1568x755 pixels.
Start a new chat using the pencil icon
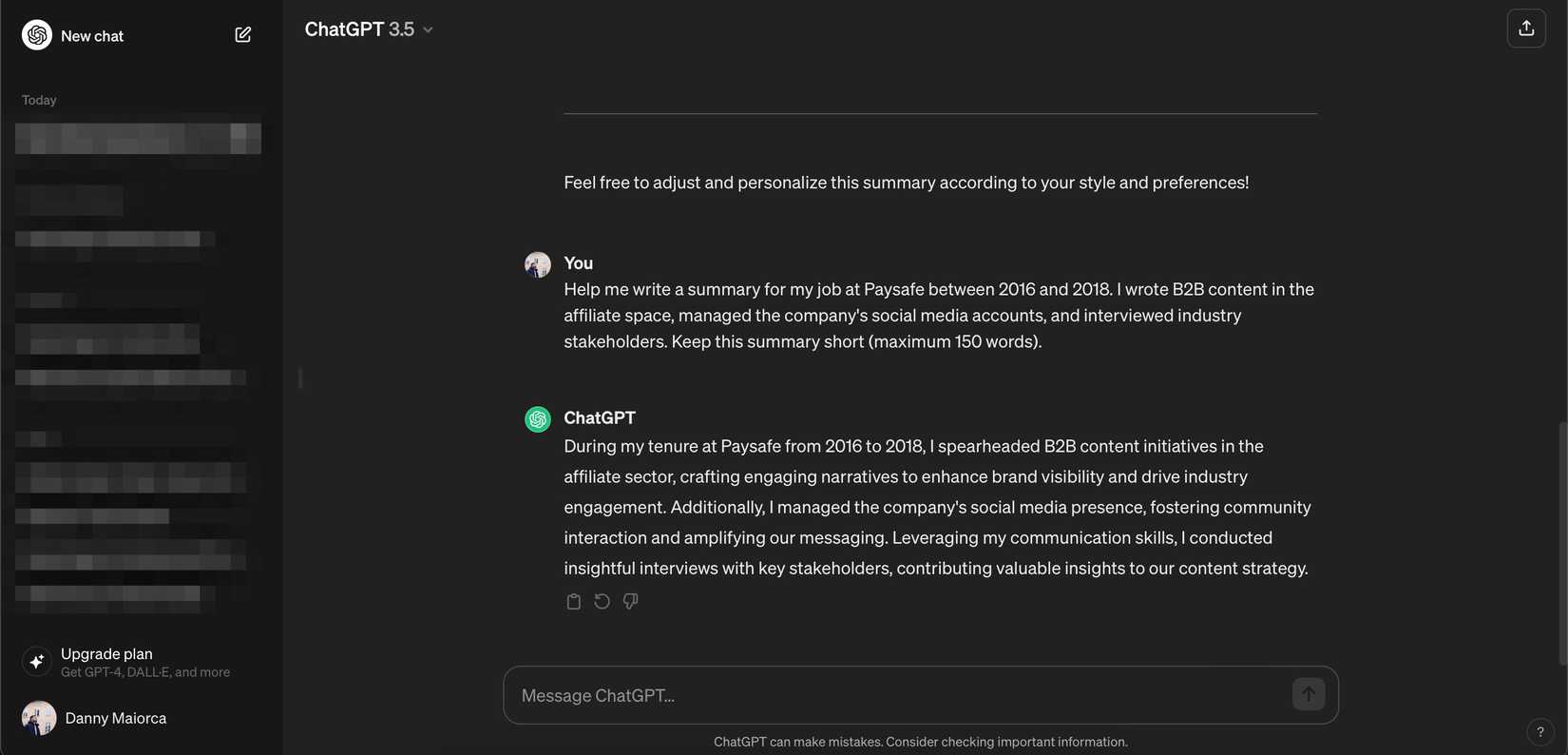[242, 33]
